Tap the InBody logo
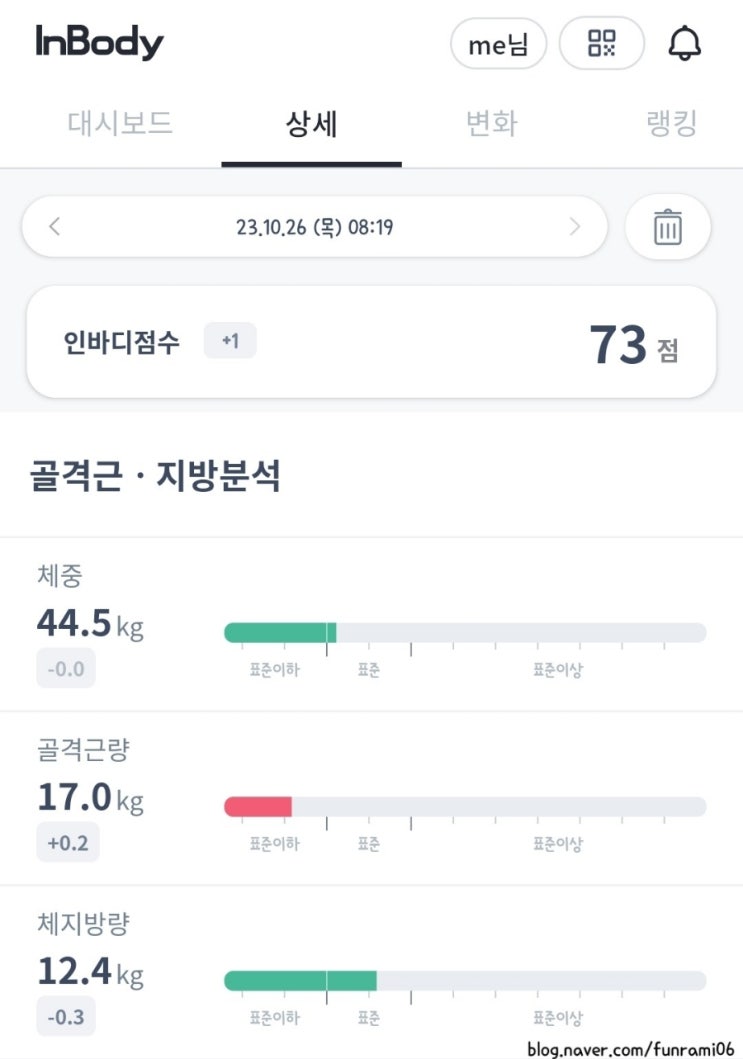743x1059 pixels. pyautogui.click(x=99, y=43)
